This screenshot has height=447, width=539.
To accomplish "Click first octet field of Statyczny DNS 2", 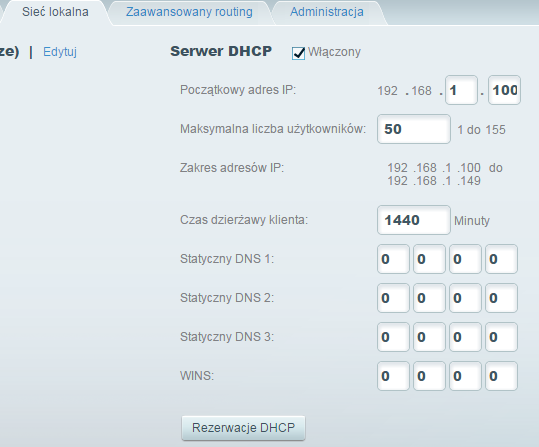I will [x=393, y=298].
